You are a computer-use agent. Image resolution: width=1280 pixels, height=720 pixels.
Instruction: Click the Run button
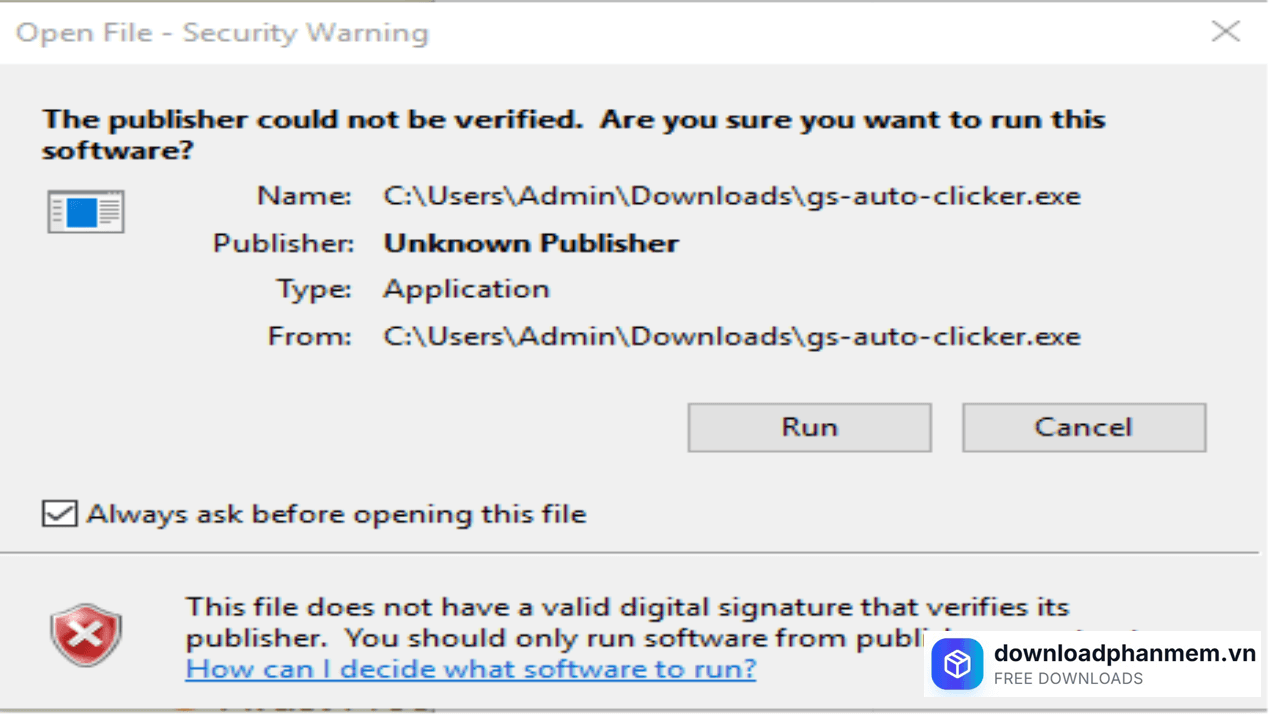(809, 428)
